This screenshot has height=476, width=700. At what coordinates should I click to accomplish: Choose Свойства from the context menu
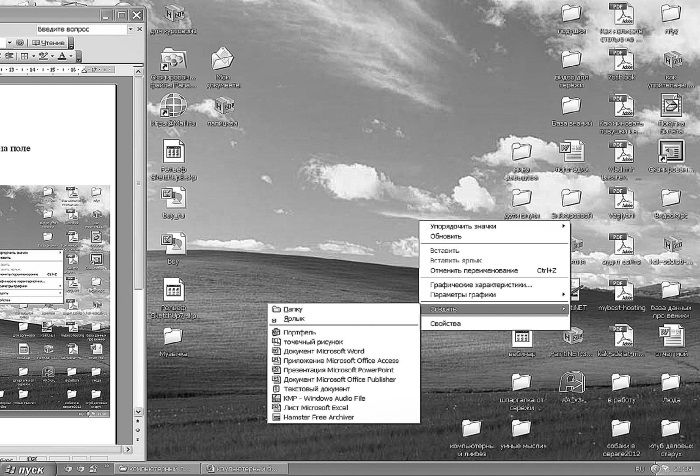[445, 324]
